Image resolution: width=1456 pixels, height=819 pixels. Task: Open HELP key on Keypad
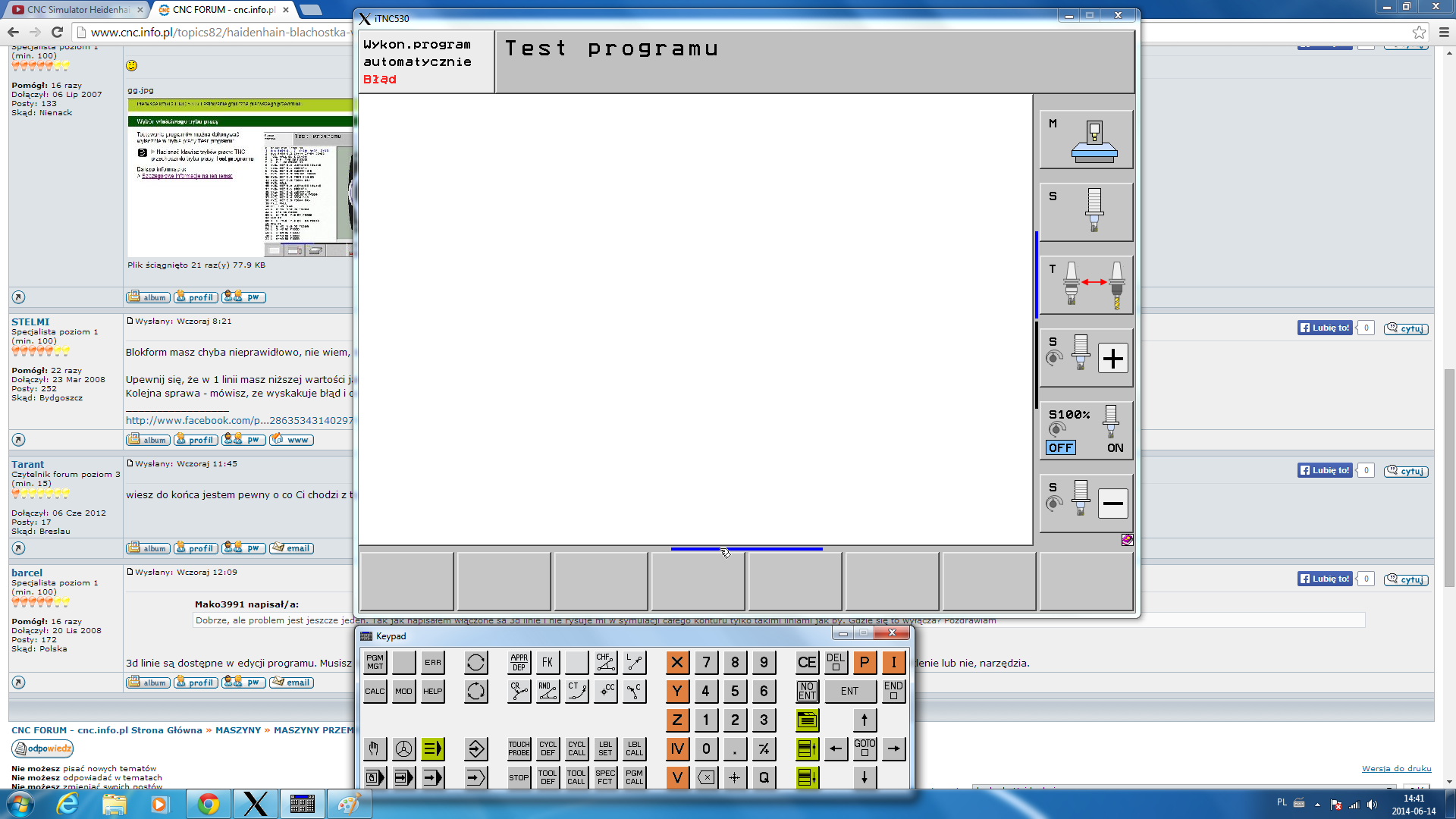tap(432, 691)
